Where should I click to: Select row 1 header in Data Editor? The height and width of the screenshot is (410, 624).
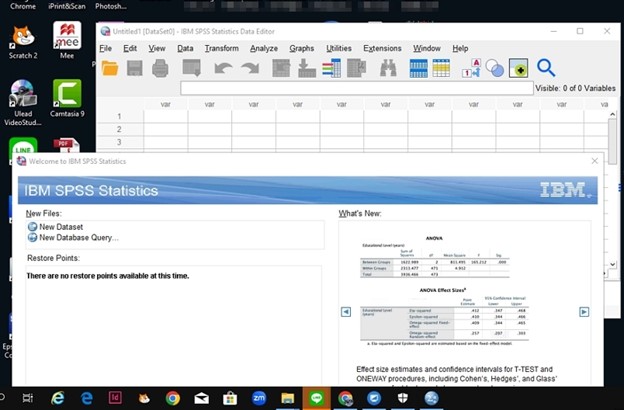click(119, 116)
